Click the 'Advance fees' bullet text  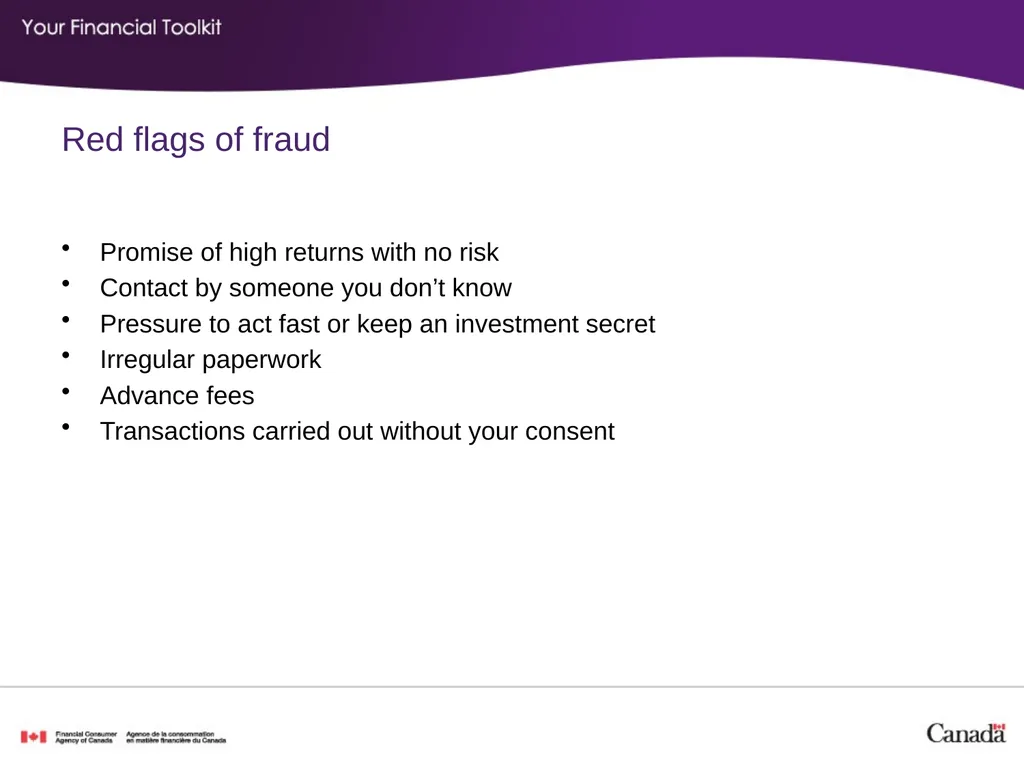177,396
